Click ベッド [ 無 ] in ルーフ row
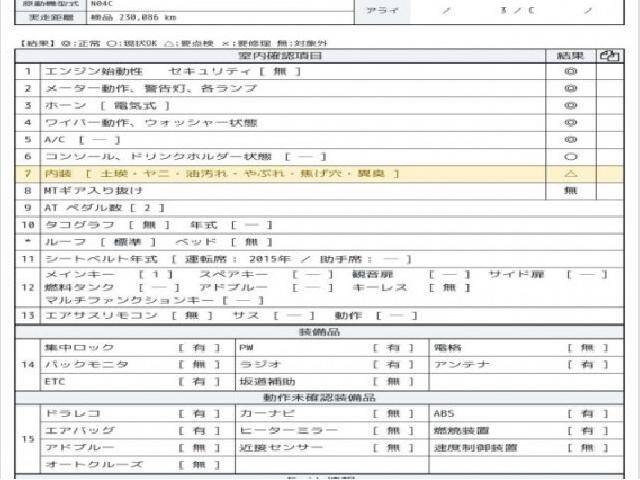This screenshot has height=480, width=640. click(224, 242)
